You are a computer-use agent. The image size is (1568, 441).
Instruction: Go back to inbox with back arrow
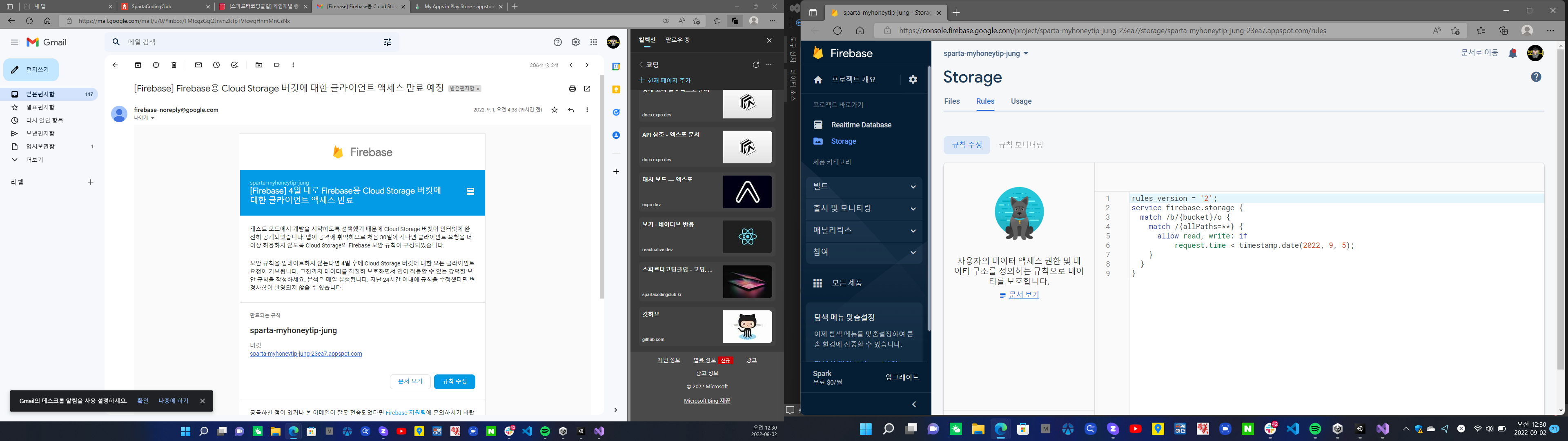115,65
